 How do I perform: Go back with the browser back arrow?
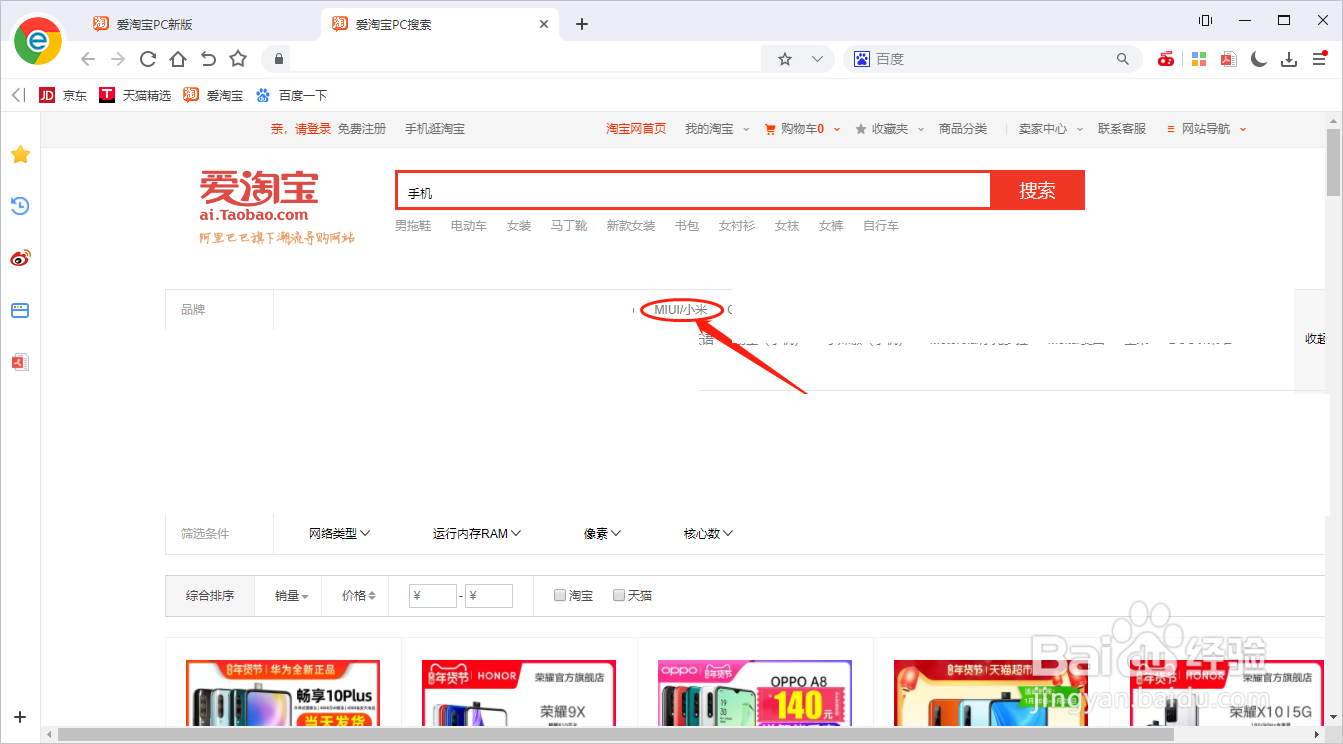click(88, 59)
